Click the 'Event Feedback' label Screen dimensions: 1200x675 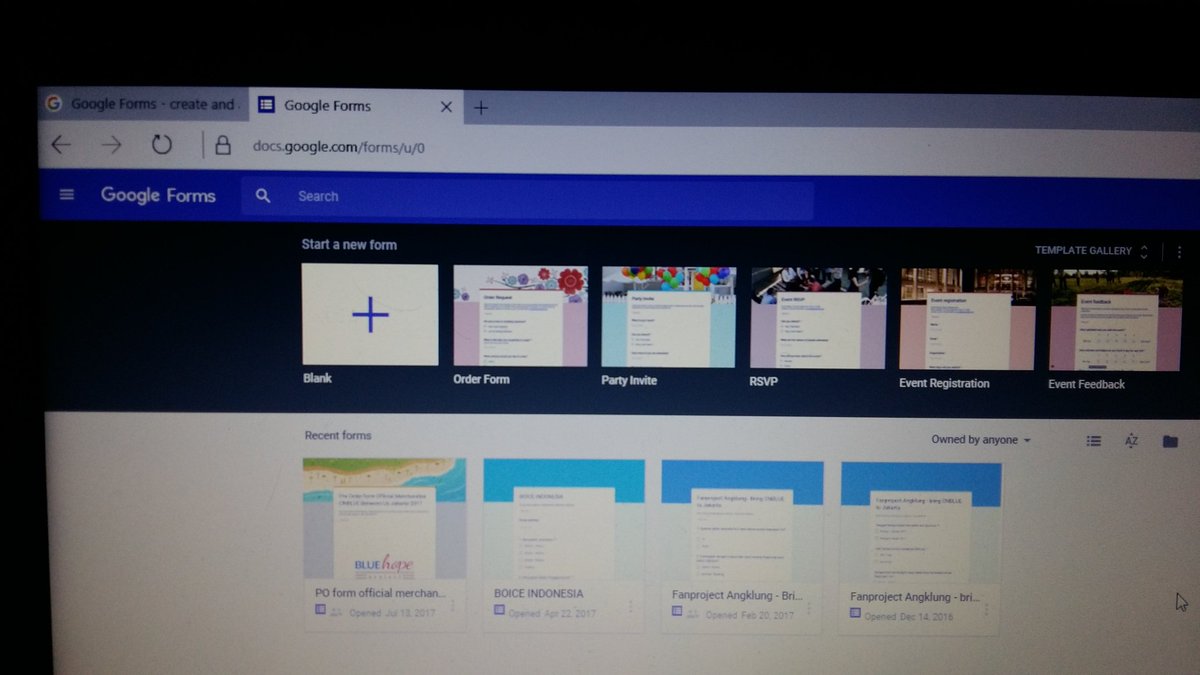point(1086,384)
